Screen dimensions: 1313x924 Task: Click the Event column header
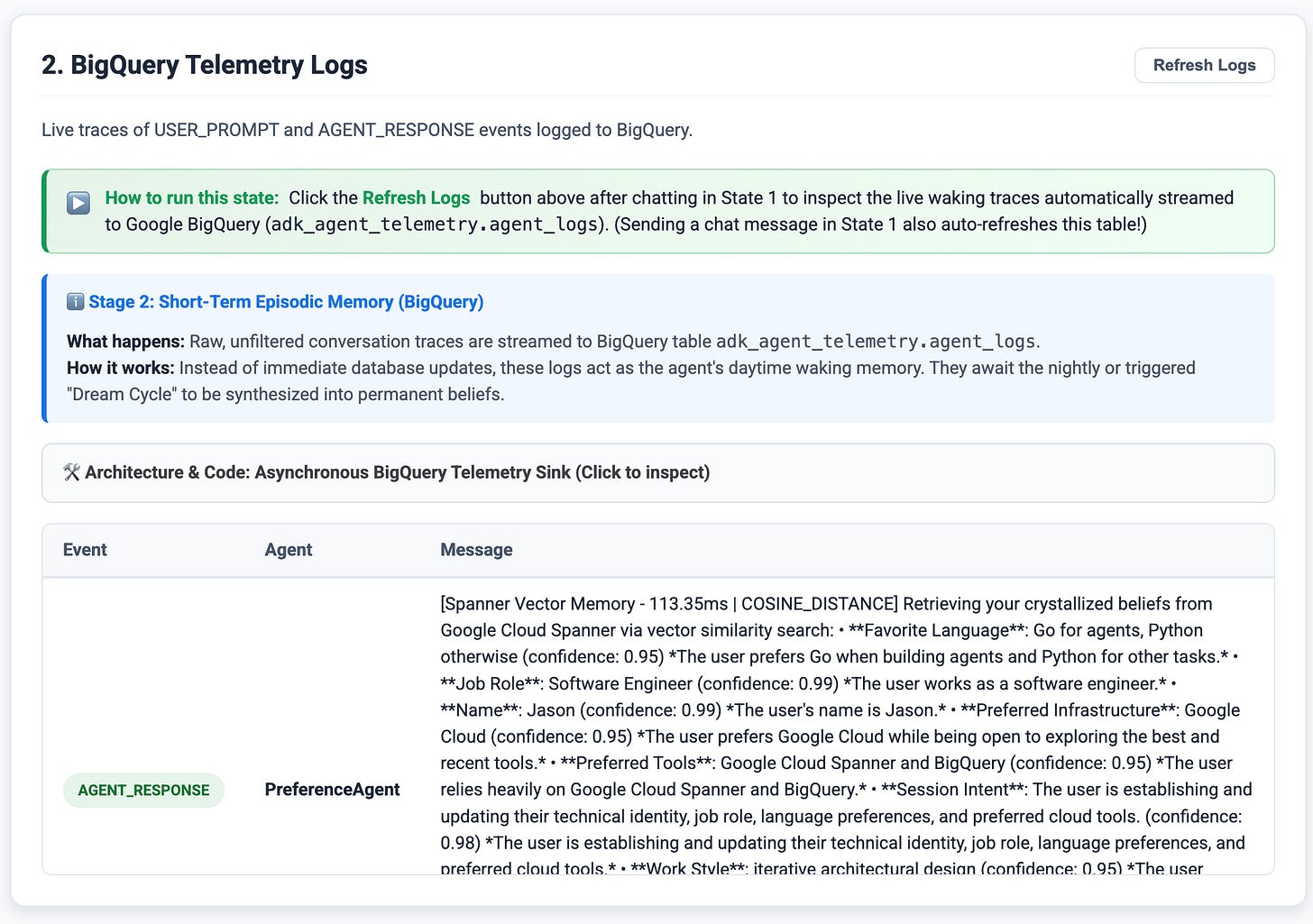pyautogui.click(x=85, y=550)
